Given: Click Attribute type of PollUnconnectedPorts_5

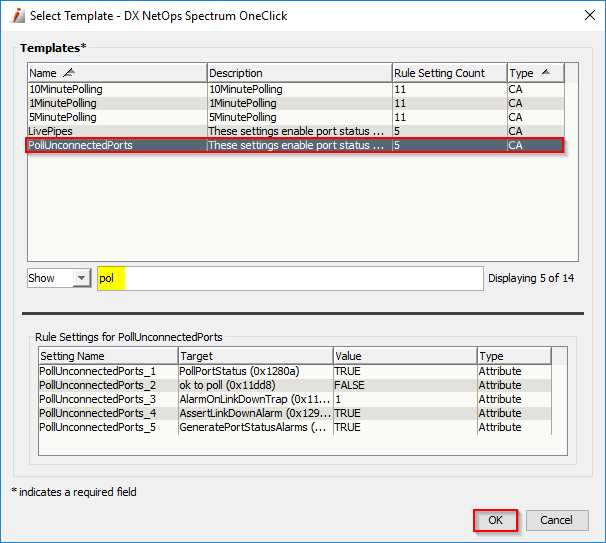Looking at the screenshot, I should tap(514, 427).
